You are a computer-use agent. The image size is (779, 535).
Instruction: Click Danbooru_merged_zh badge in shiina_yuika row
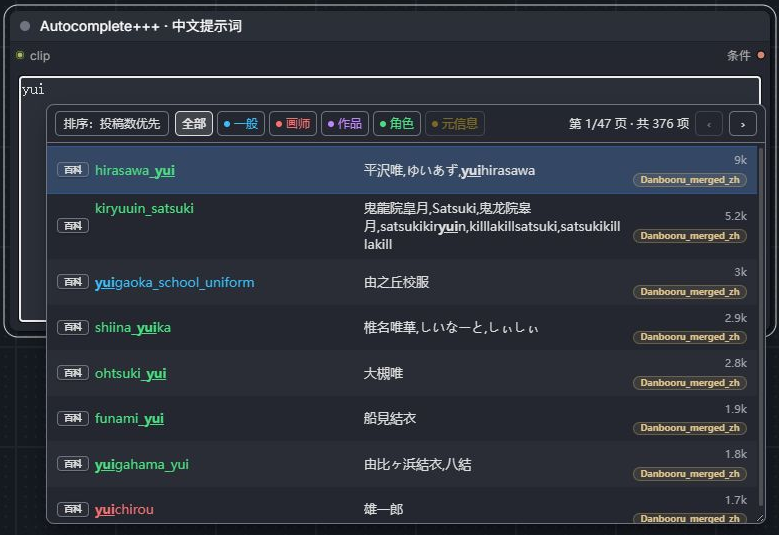(x=690, y=337)
